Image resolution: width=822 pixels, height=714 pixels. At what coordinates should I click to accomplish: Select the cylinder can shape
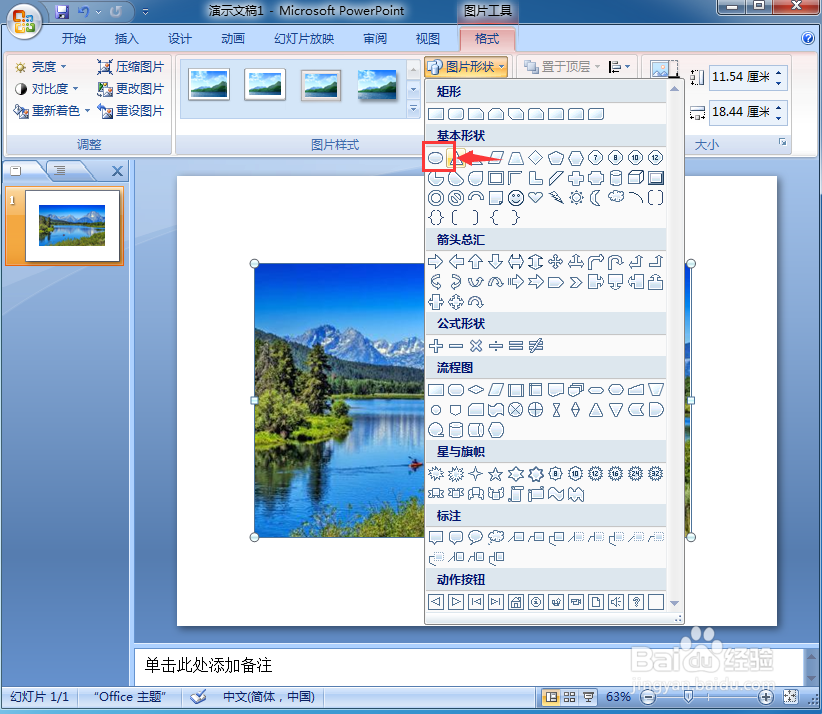(616, 178)
